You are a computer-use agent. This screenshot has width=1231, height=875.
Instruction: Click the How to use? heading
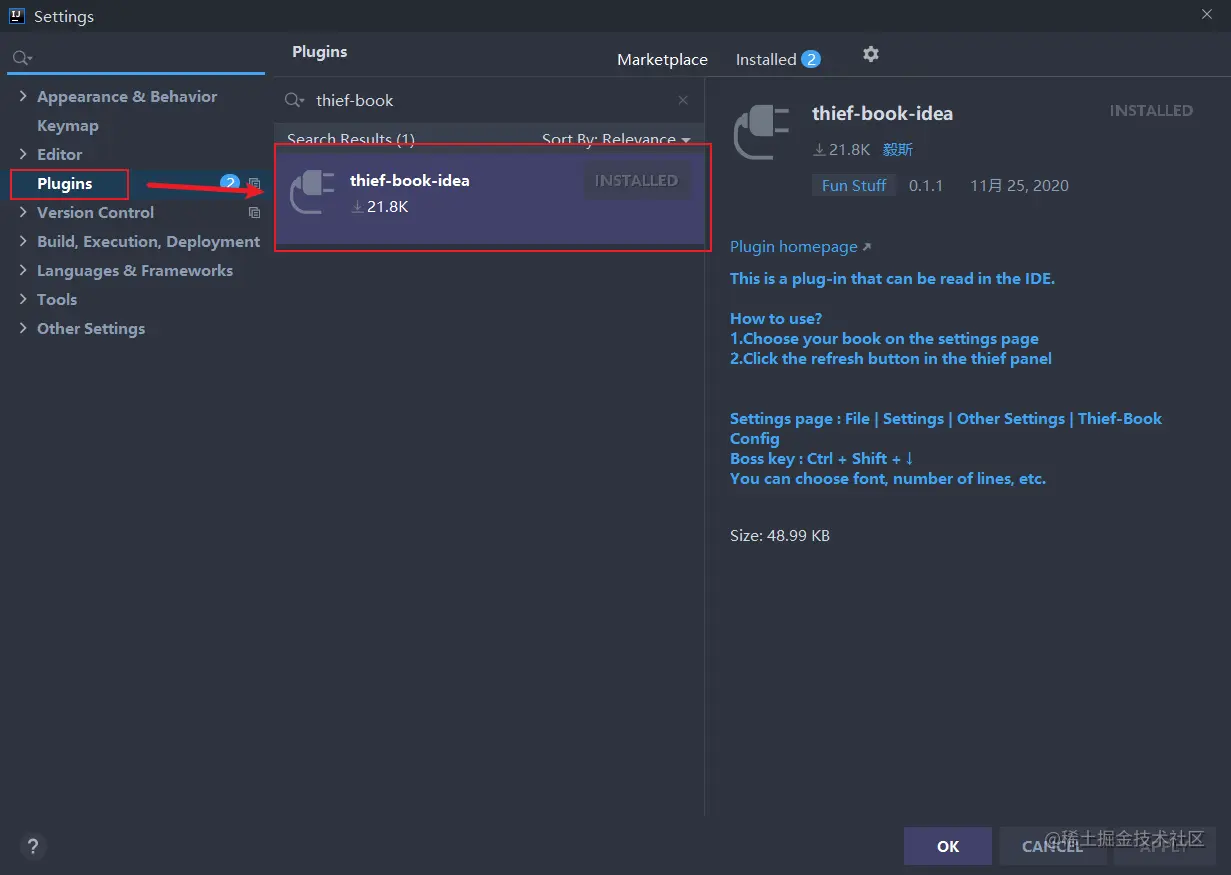click(776, 319)
